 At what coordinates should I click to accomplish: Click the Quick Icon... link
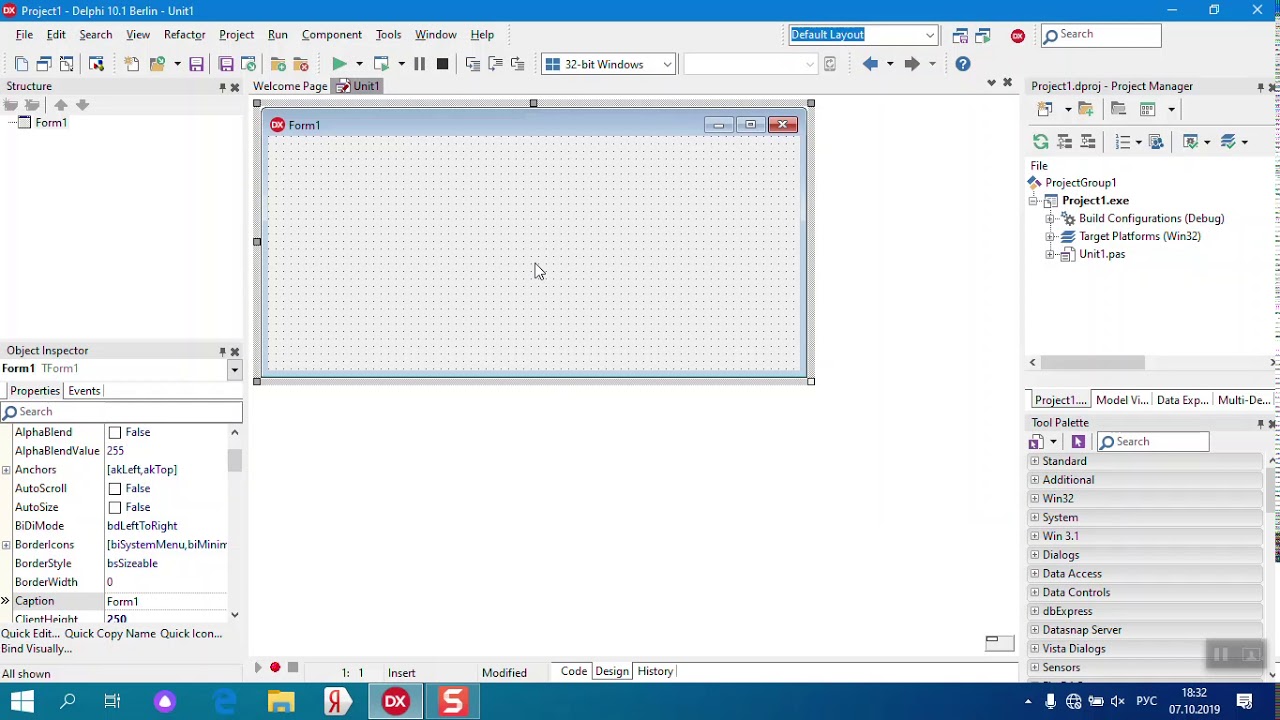(191, 634)
